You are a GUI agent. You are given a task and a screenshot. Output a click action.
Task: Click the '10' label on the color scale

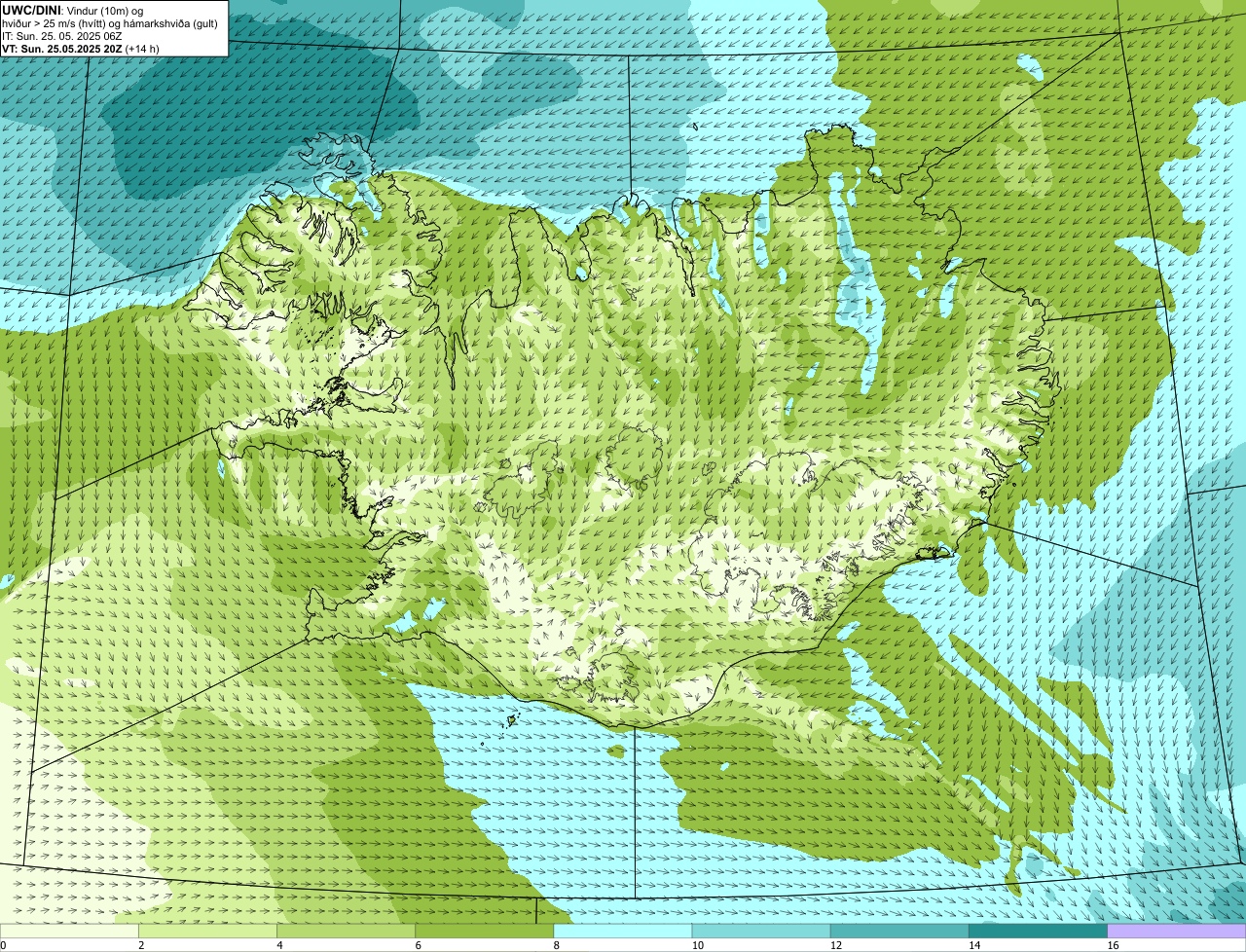point(697,945)
